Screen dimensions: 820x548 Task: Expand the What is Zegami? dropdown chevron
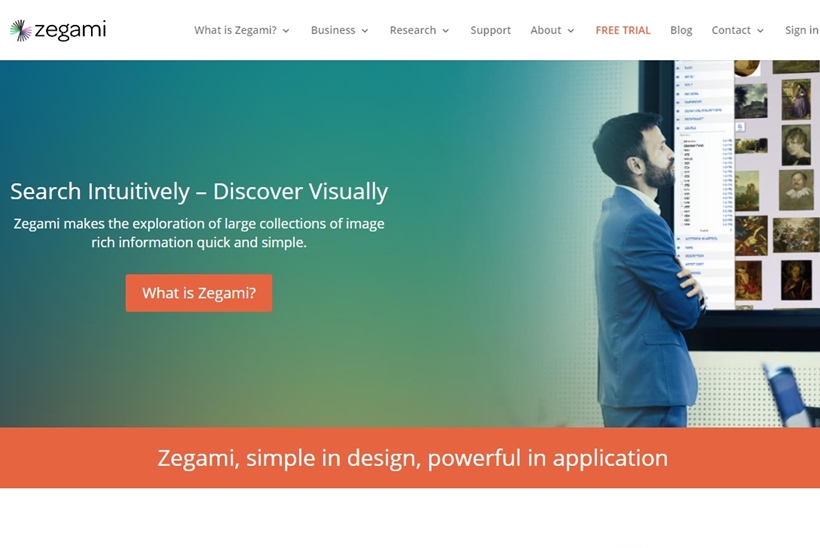coord(286,31)
